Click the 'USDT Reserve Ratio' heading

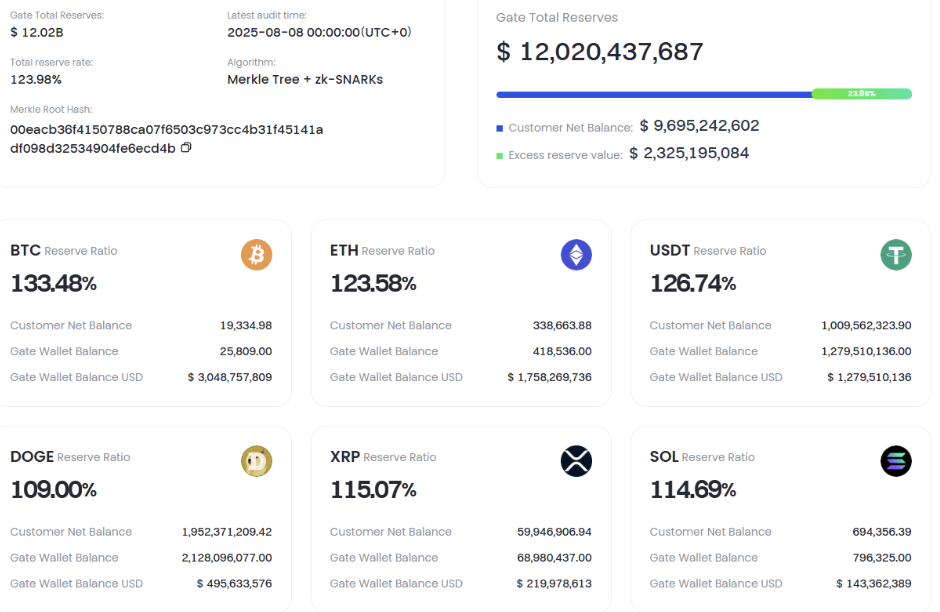pyautogui.click(x=708, y=251)
